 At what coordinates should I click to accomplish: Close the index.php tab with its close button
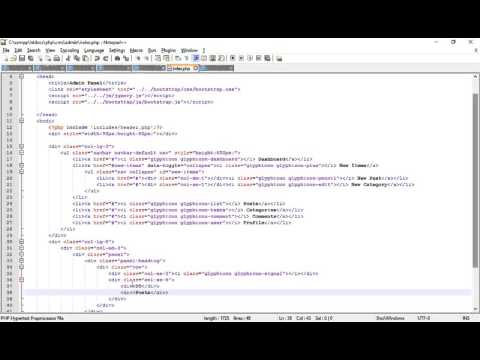coord(196,68)
